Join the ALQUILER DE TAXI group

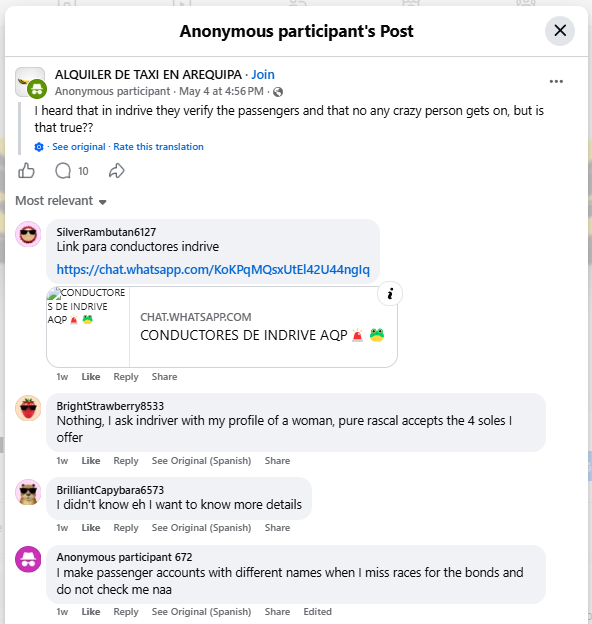coord(263,74)
